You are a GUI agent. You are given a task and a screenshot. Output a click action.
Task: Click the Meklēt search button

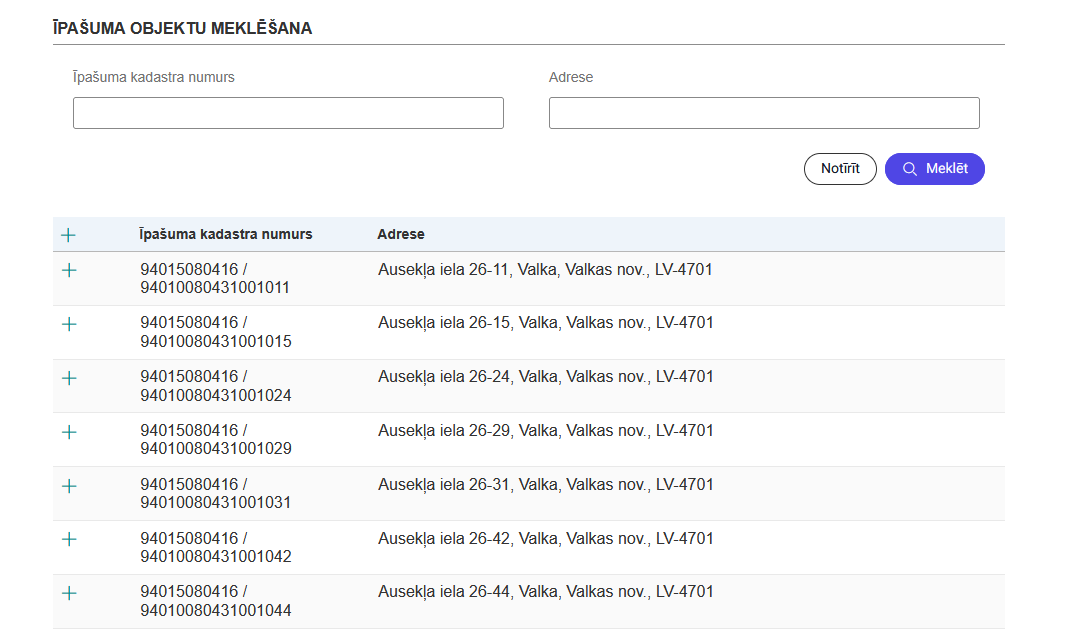[x=934, y=169]
